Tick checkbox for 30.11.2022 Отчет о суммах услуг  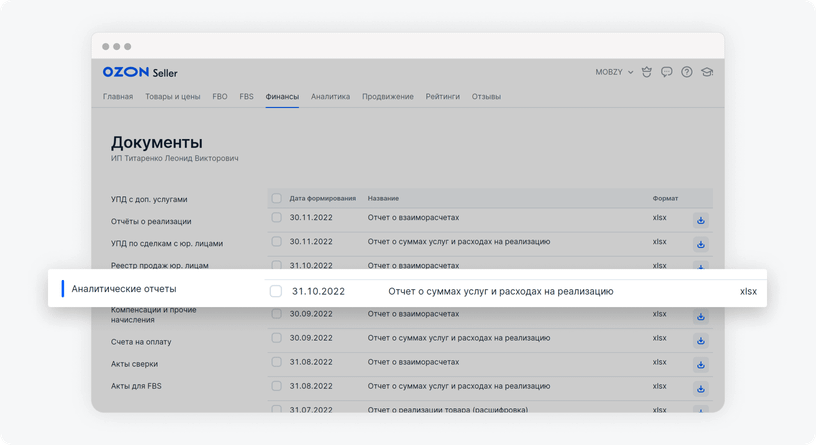coord(276,241)
